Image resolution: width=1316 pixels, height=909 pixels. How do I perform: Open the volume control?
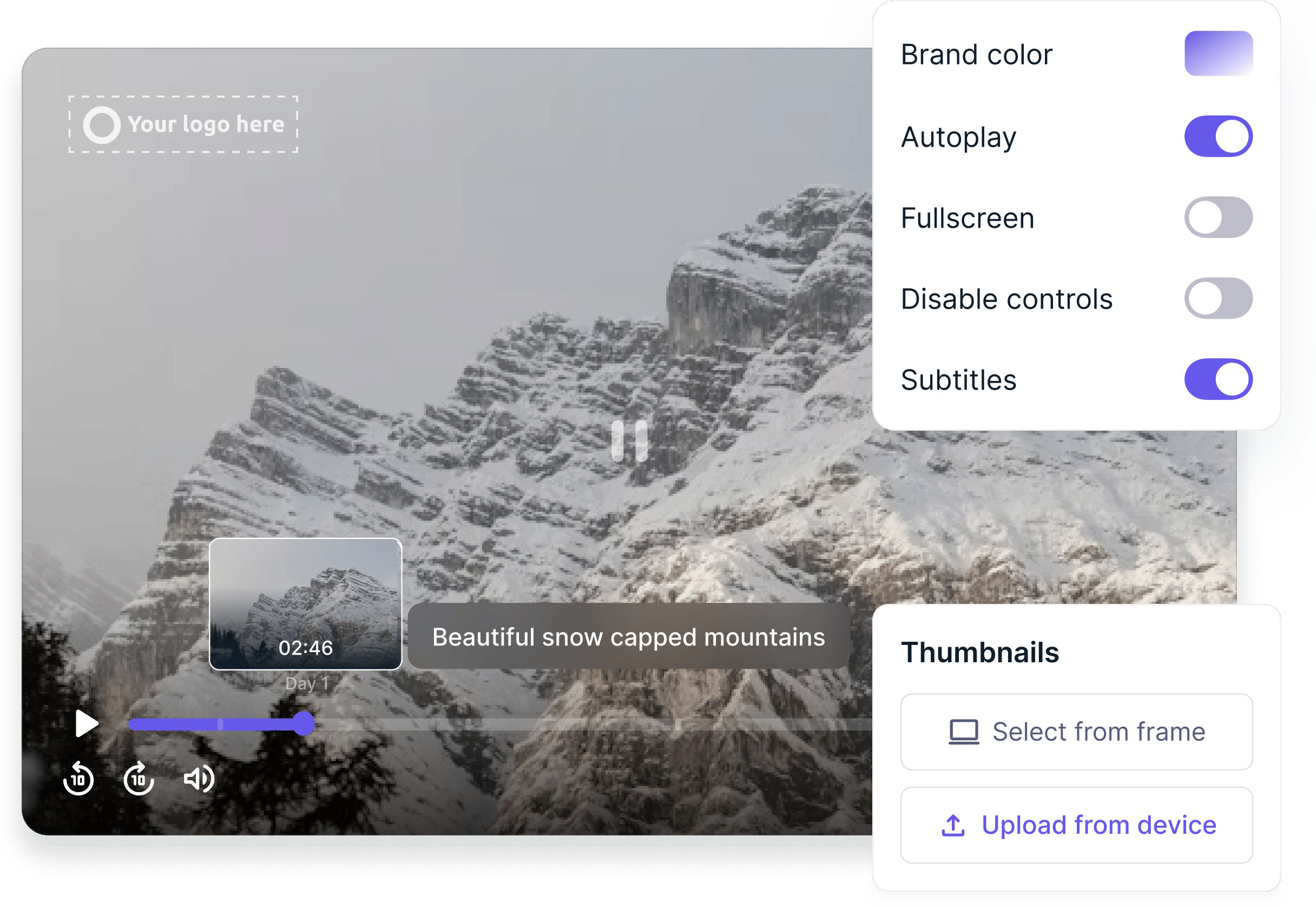pos(199,779)
